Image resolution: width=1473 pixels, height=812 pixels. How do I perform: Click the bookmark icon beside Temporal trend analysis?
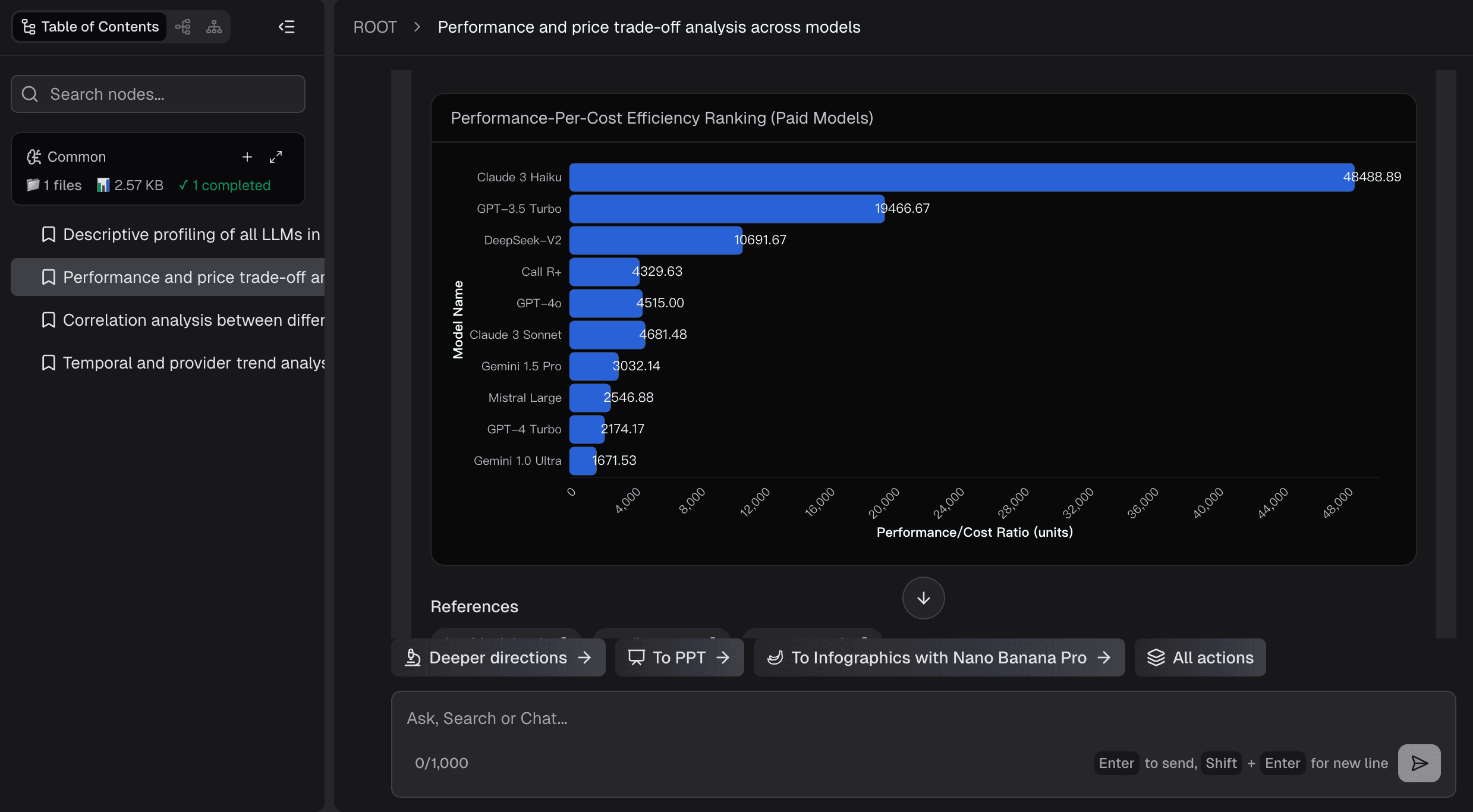point(49,363)
